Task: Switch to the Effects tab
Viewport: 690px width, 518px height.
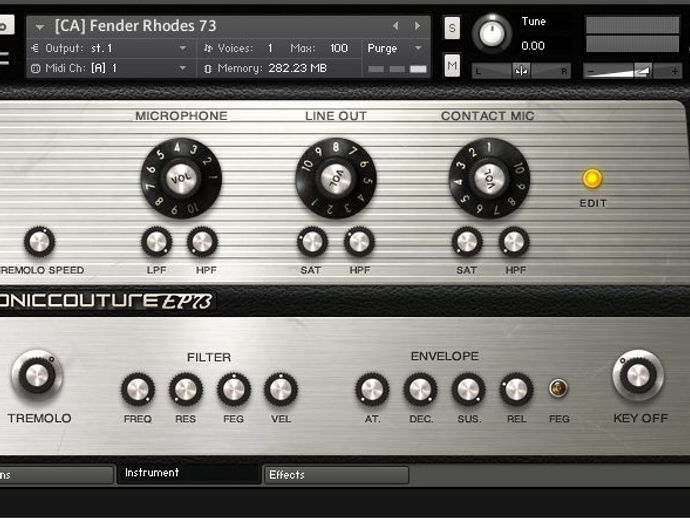Action: [336, 475]
